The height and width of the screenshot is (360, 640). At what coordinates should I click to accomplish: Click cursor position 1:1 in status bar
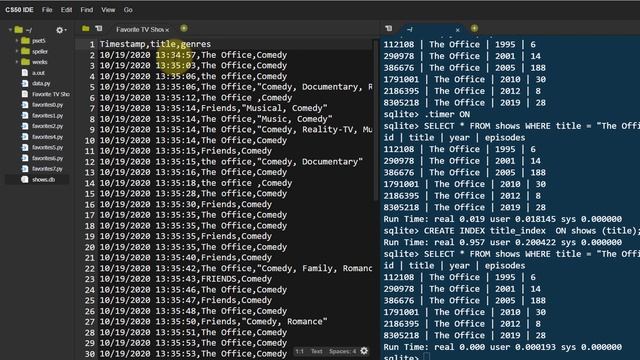(x=300, y=351)
